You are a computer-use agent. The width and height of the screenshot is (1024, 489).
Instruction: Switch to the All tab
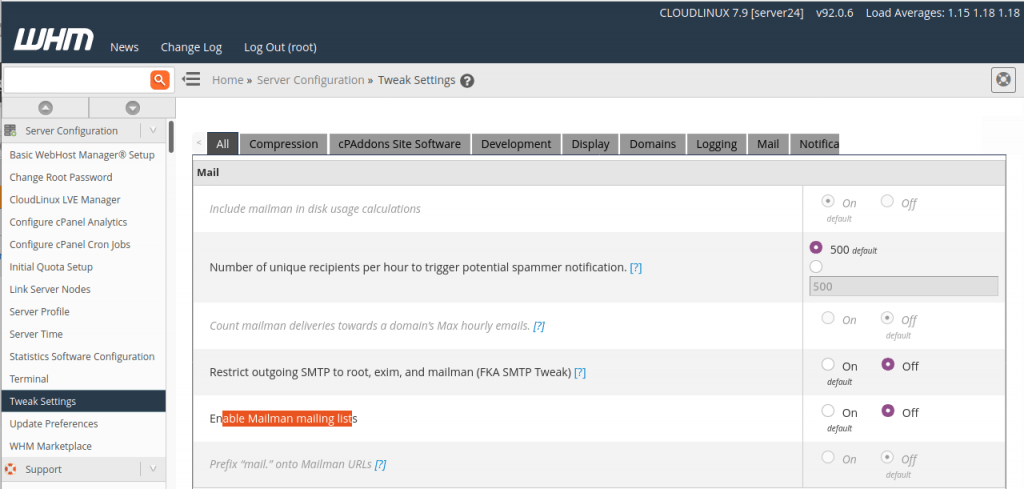[223, 144]
